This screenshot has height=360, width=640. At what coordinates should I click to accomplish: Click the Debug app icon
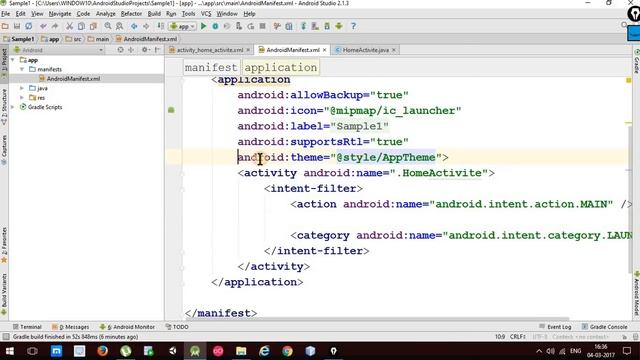coord(215,26)
